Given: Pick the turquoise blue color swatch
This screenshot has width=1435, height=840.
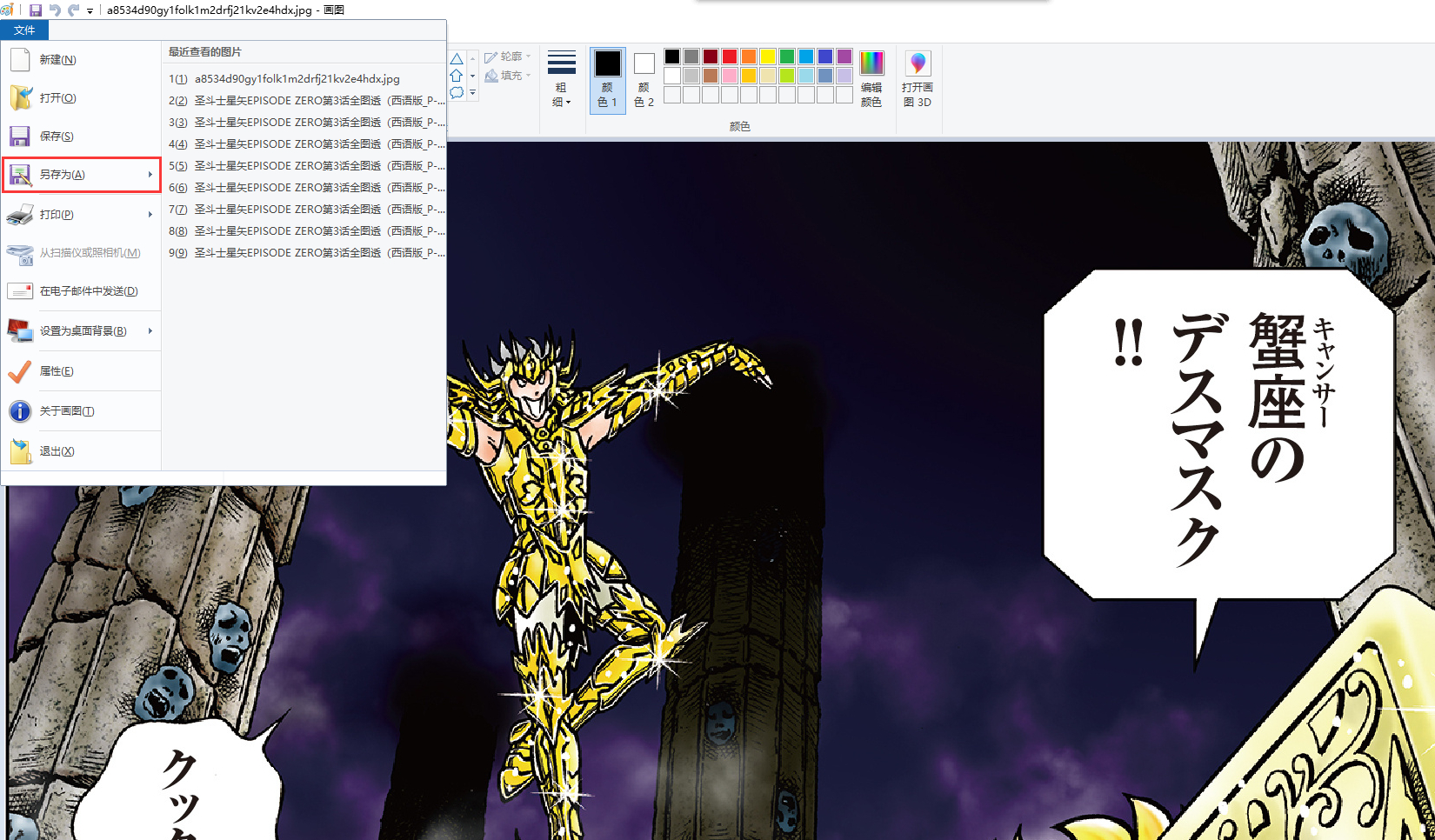Looking at the screenshot, I should click(806, 57).
